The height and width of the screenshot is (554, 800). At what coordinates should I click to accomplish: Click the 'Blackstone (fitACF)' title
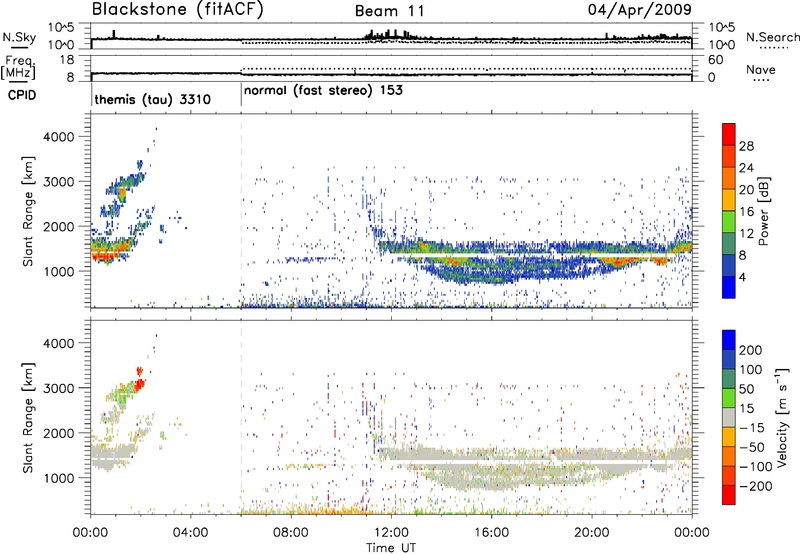click(177, 10)
